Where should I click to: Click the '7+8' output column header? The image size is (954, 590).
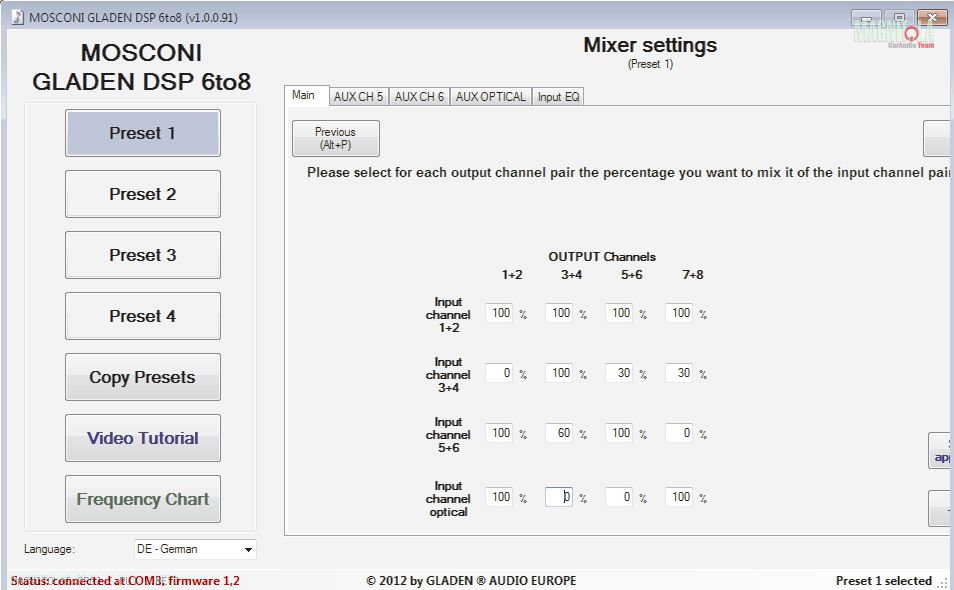click(x=692, y=275)
